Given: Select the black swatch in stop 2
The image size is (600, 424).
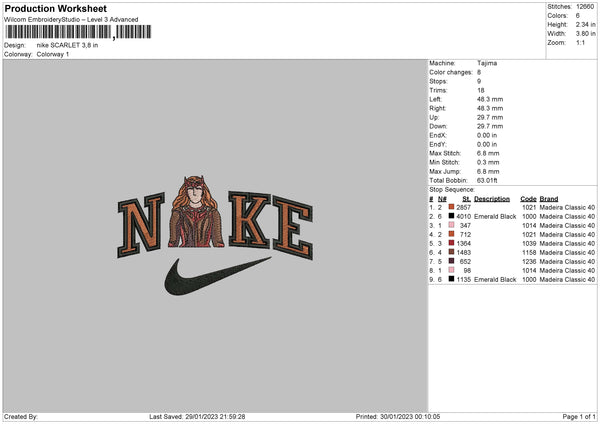Looking at the screenshot, I should point(451,216).
